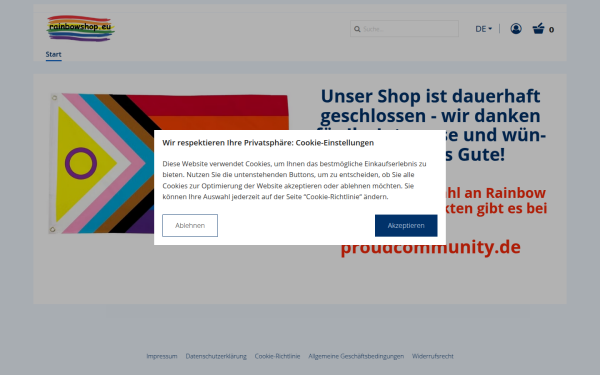Screen dimensions: 600x375
Task: Open Allgemeine Geschäftsbedingungen footer link
Action: pos(356,356)
